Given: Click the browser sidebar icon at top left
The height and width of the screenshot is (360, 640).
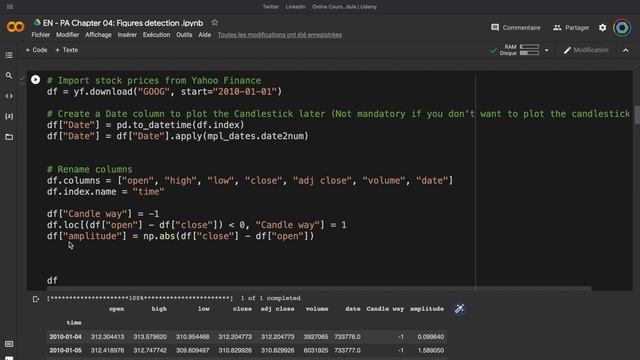Looking at the screenshot, I should pos(10,7).
